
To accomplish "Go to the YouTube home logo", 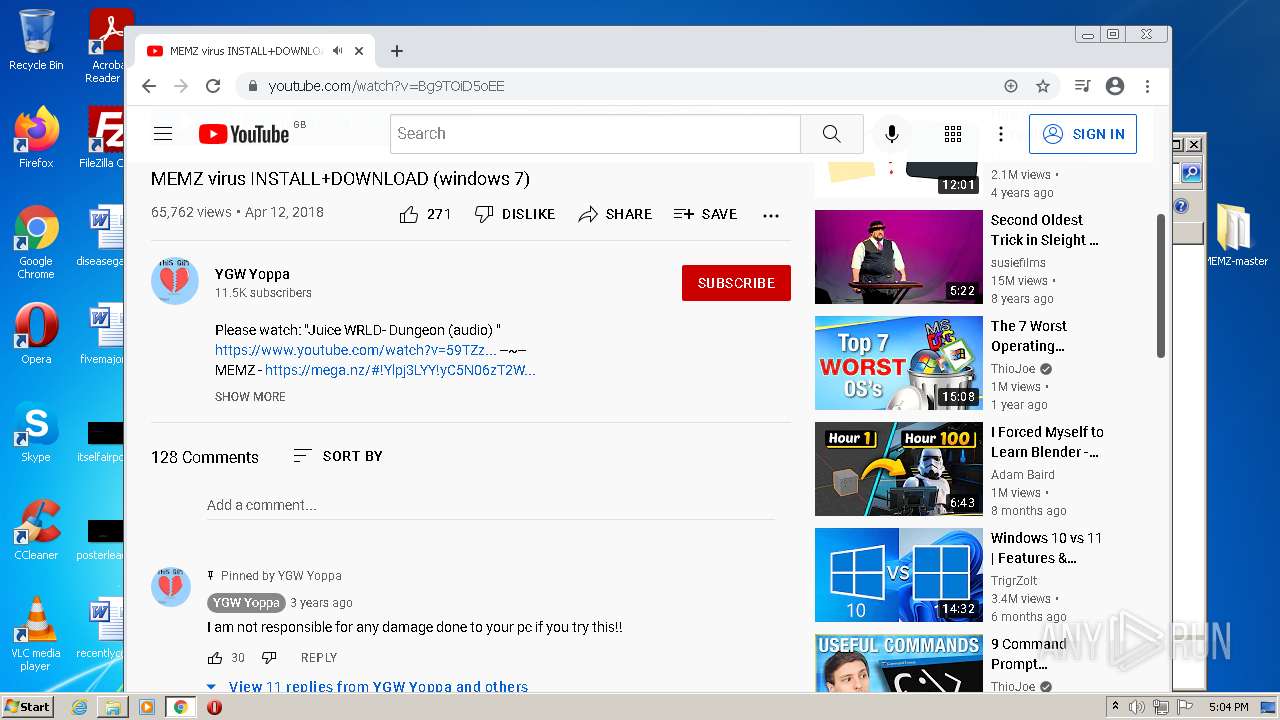I will click(x=244, y=134).
